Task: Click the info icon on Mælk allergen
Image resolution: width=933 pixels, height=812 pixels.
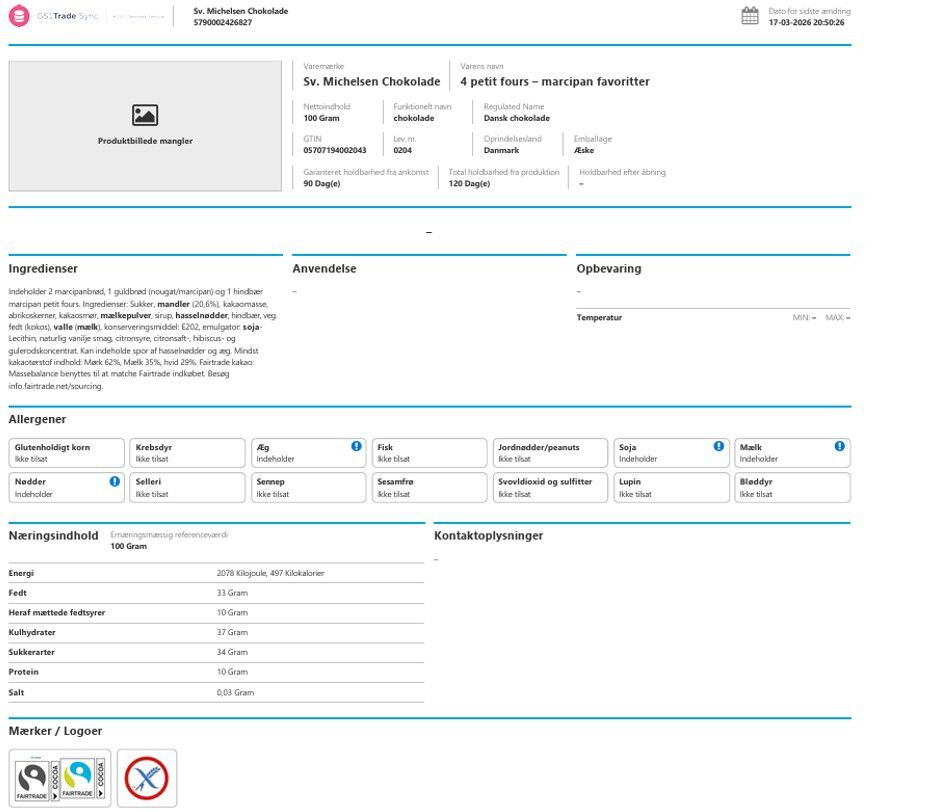Action: 840,446
